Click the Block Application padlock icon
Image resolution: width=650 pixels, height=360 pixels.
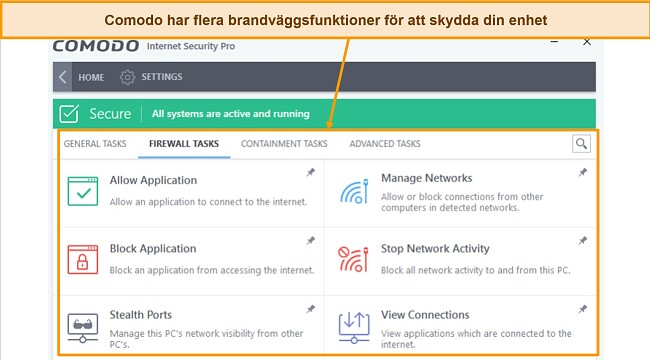click(83, 260)
